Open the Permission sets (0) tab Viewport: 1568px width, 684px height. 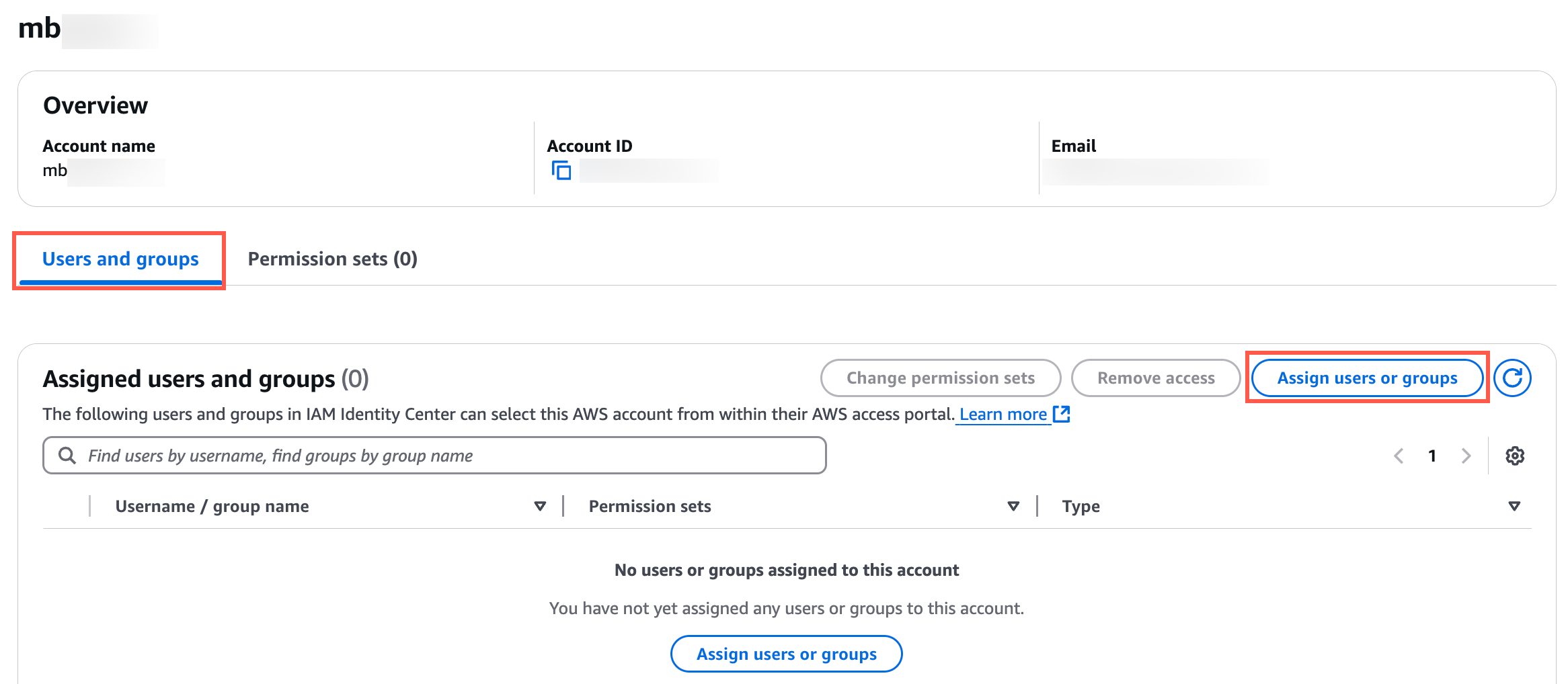point(333,259)
